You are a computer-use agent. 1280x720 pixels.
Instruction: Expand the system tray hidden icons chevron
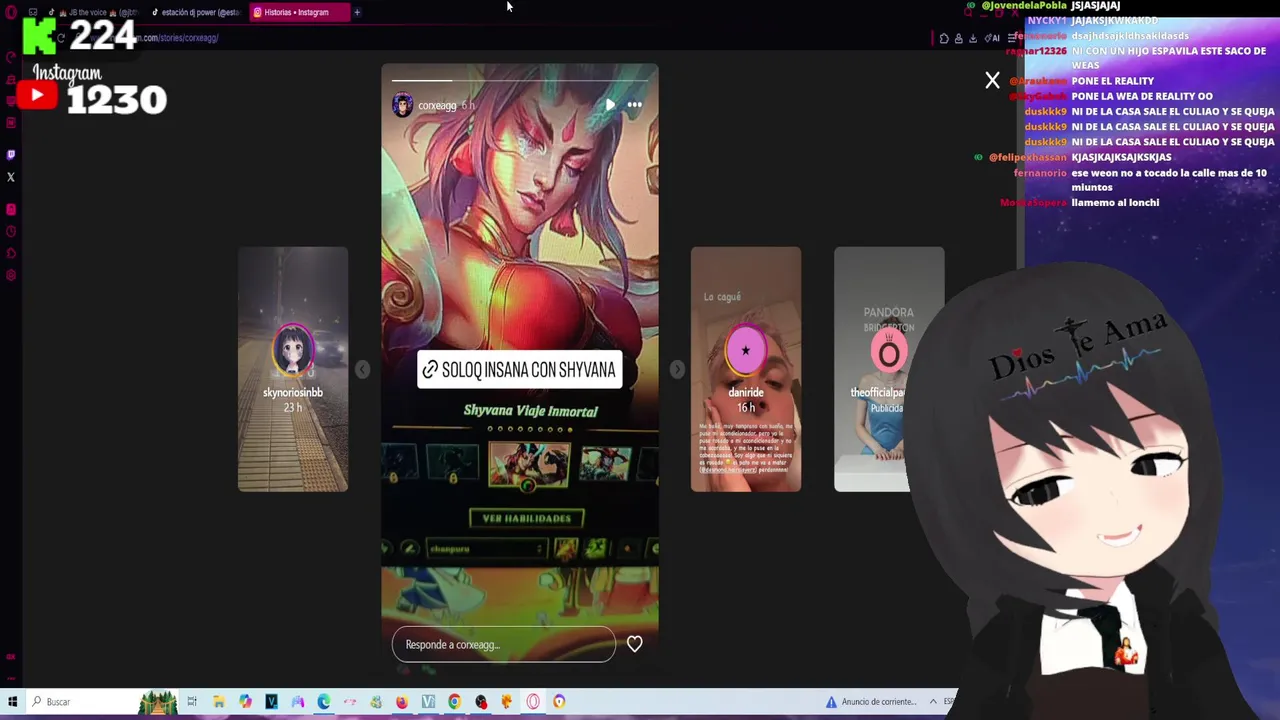[x=933, y=701]
